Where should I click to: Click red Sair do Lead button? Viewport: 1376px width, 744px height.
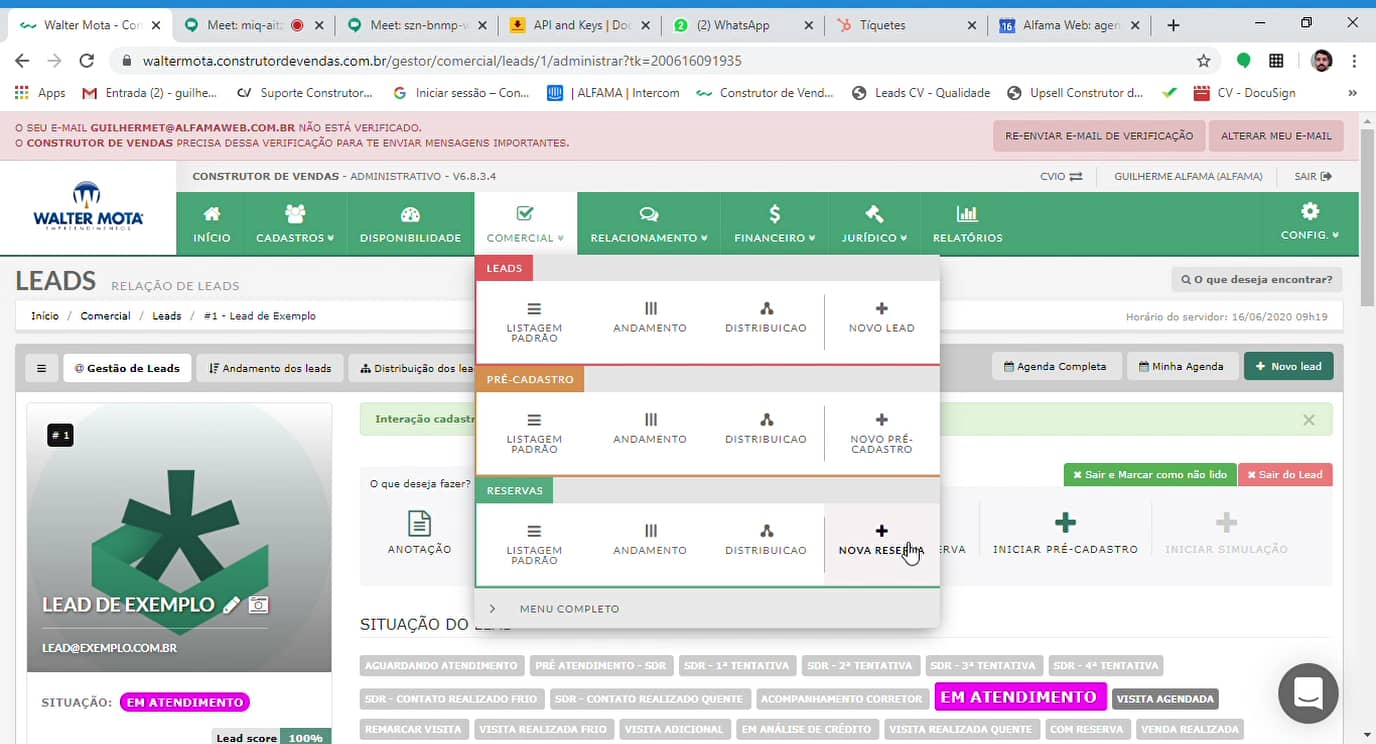point(1284,474)
